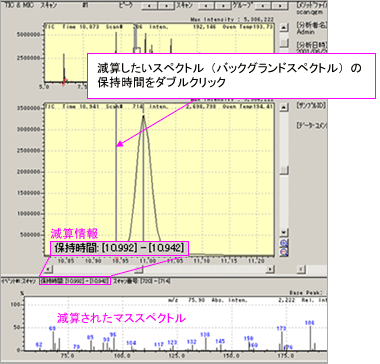The image size is (380, 364).
Task: Click left arrow of horizontal chromatogram scrollbar
Action: [48, 269]
